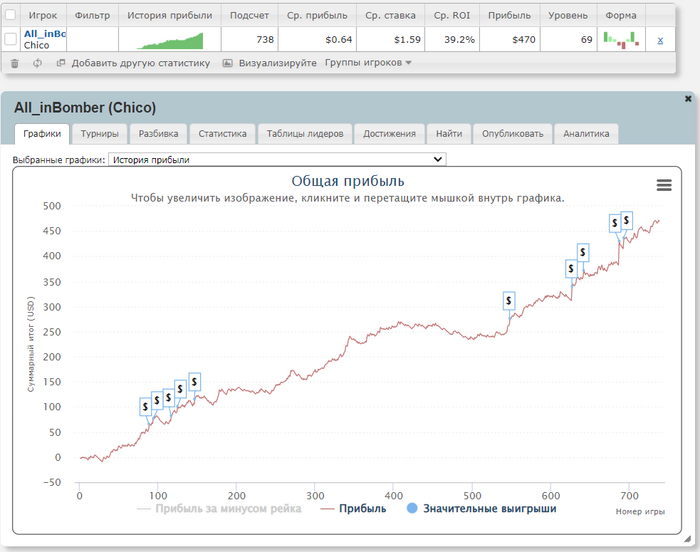Image resolution: width=700 pixels, height=552 pixels.
Task: Click the trash delete icon in toolbar
Action: (15, 63)
